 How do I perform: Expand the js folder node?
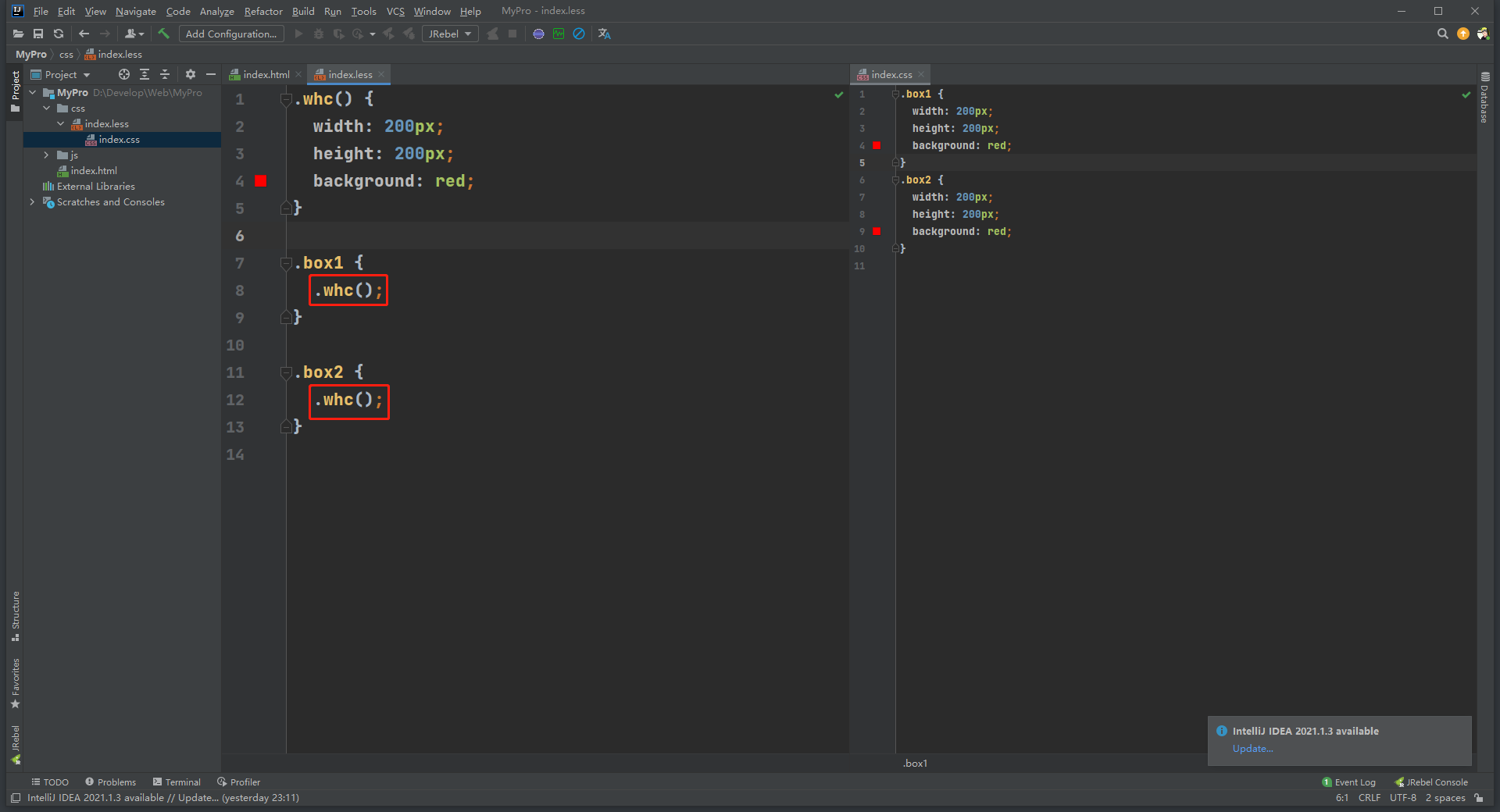pos(47,155)
